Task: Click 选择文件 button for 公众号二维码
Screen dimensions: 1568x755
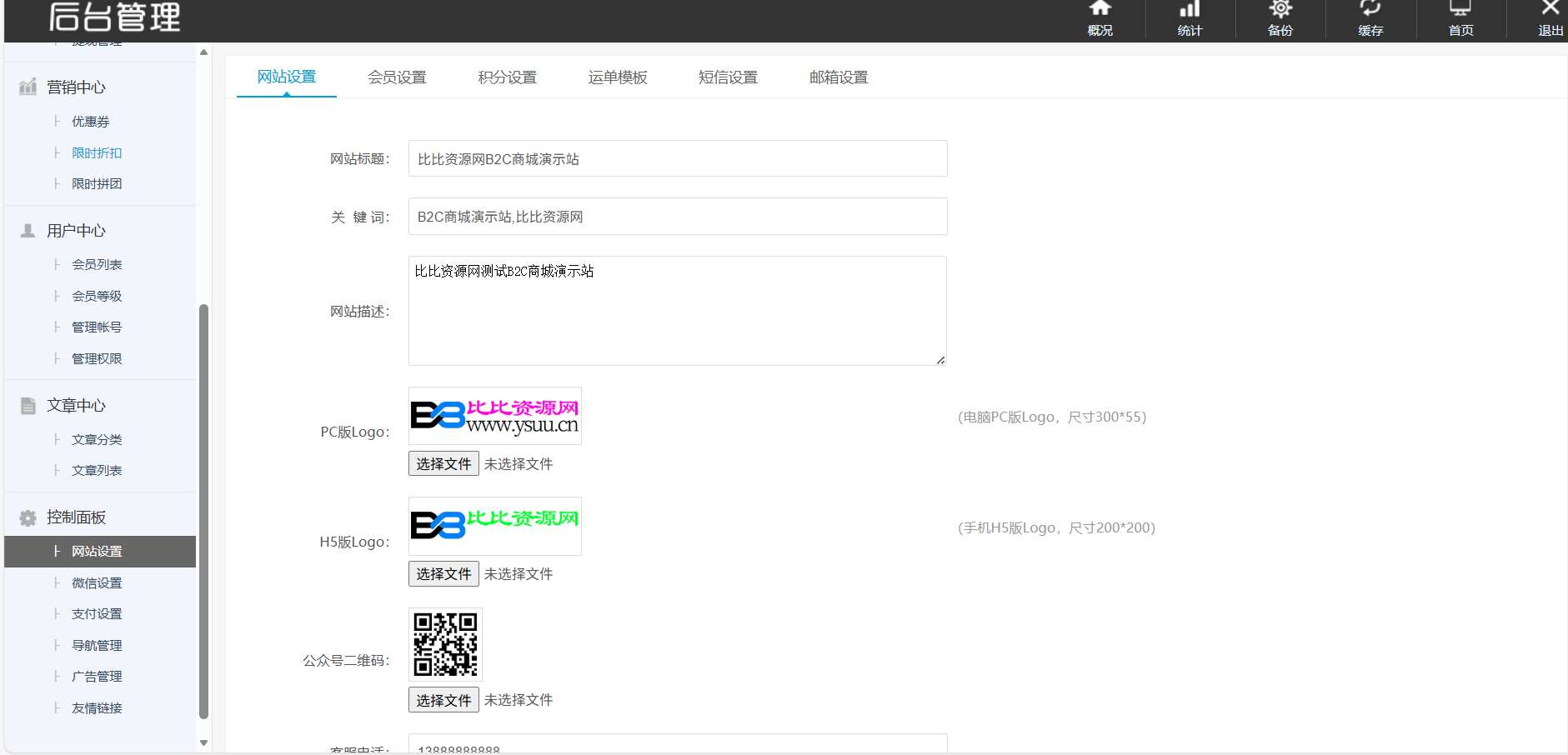Action: (x=443, y=700)
